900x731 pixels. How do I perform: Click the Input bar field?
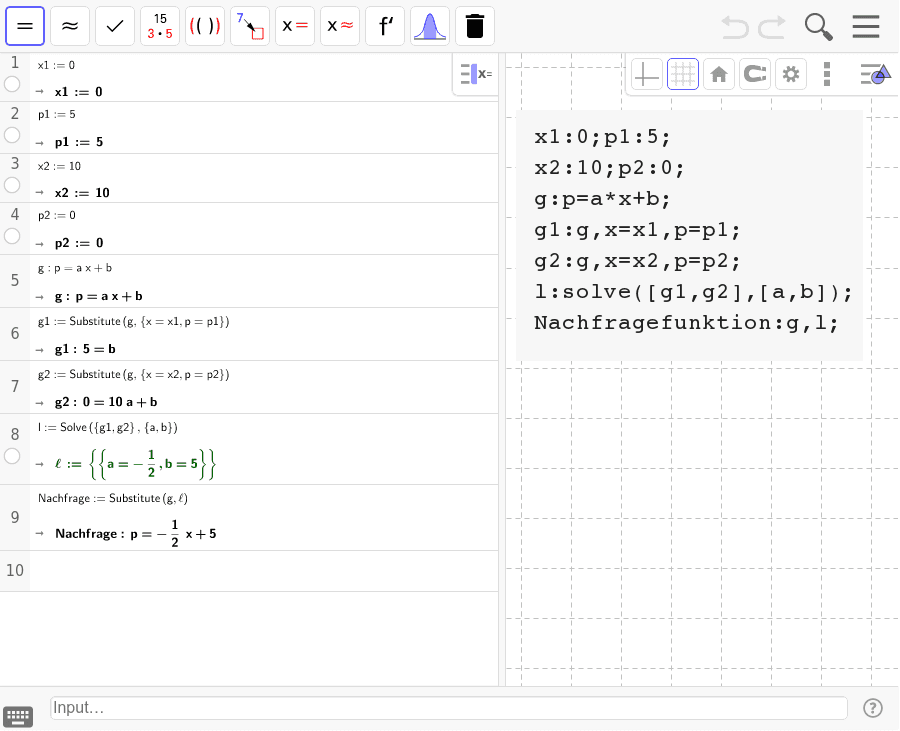tap(449, 708)
